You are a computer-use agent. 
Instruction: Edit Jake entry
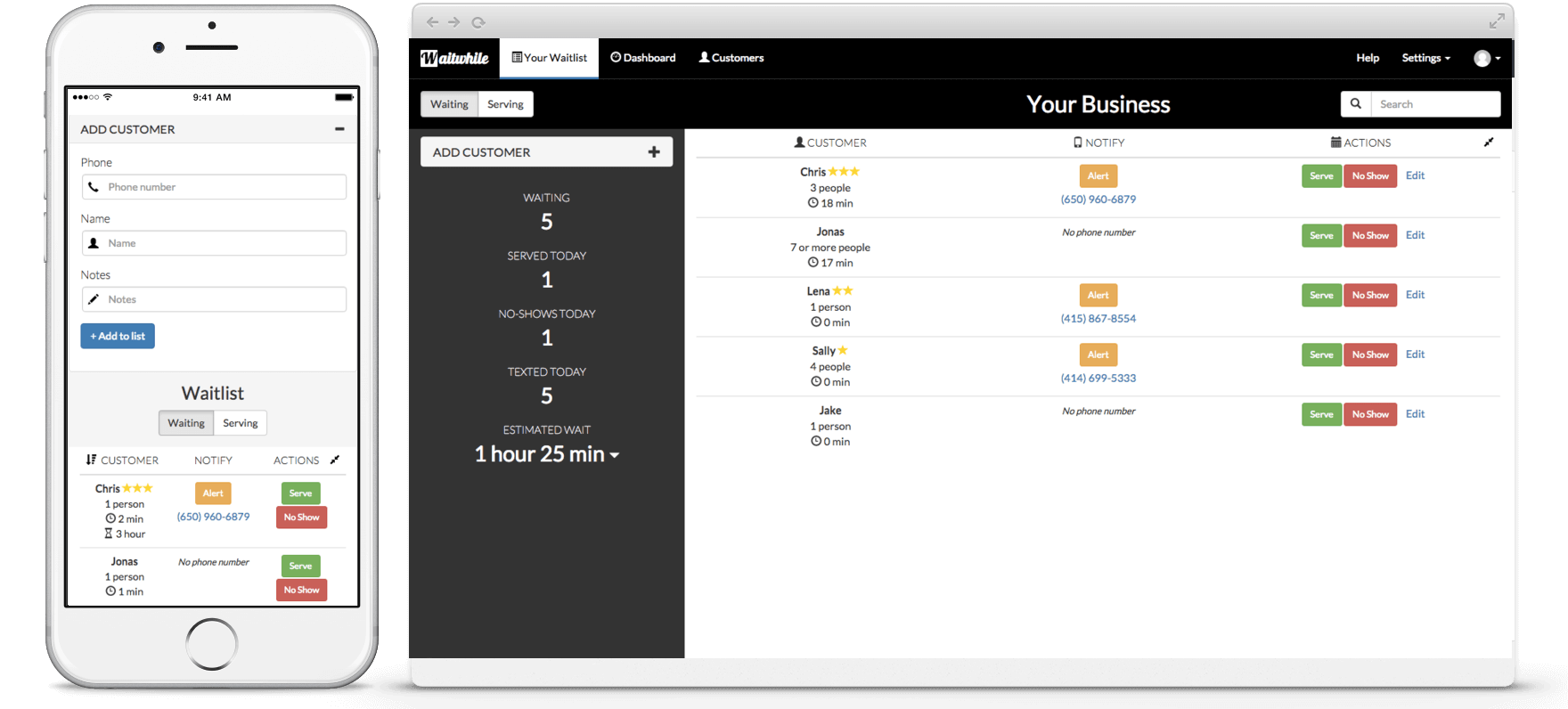(x=1415, y=414)
